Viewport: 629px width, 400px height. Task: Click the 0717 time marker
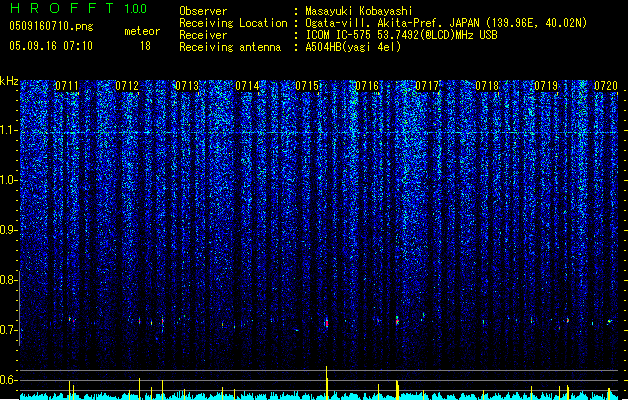pyautogui.click(x=427, y=86)
